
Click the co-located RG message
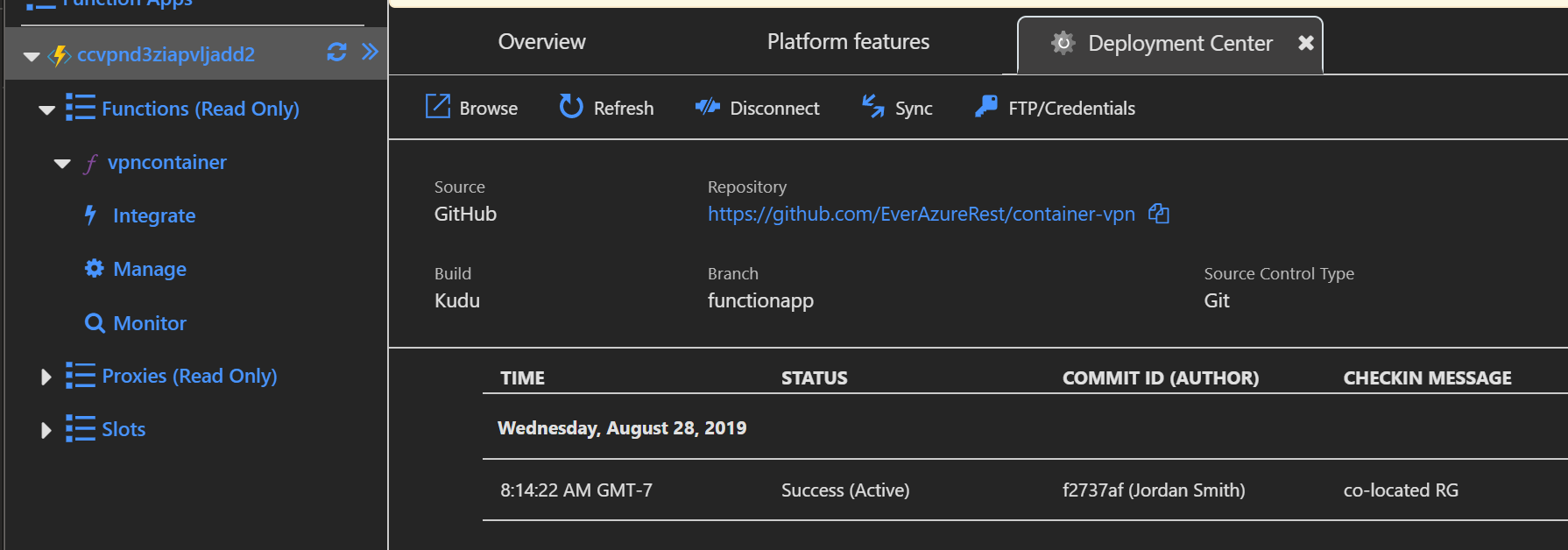point(1401,490)
